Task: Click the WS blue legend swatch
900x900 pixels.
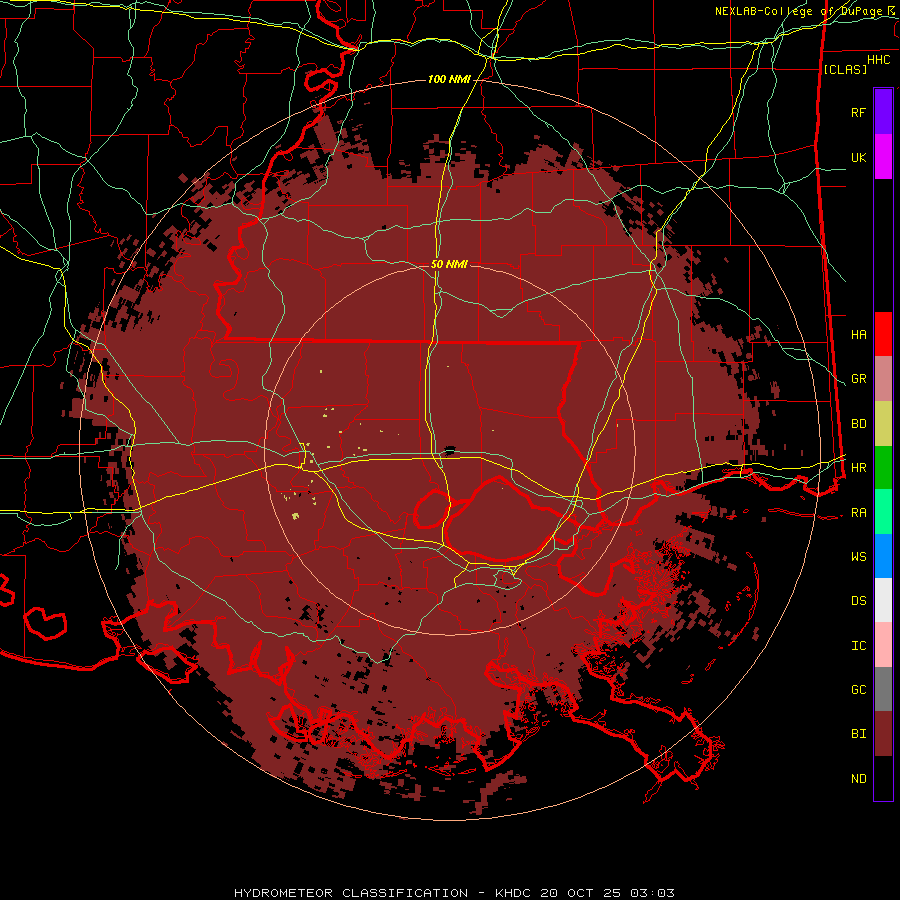Action: [883, 556]
